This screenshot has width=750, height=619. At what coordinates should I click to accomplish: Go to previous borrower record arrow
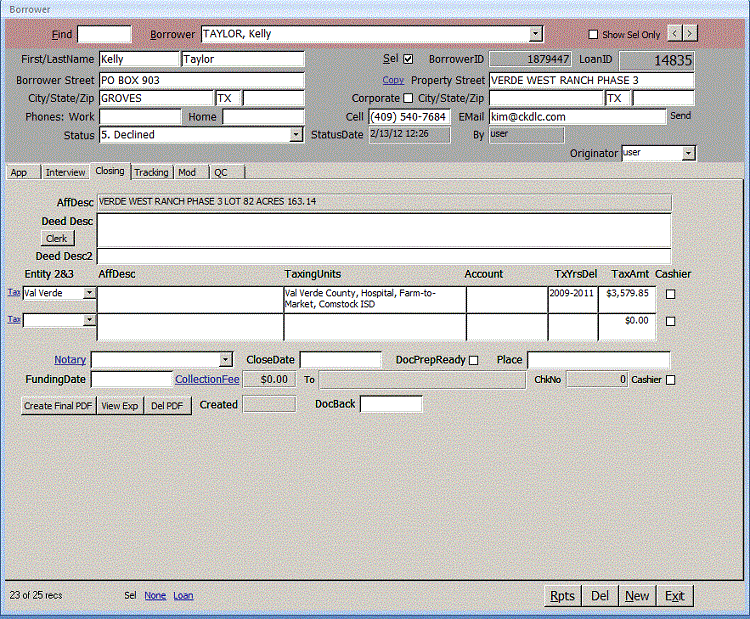click(x=674, y=34)
